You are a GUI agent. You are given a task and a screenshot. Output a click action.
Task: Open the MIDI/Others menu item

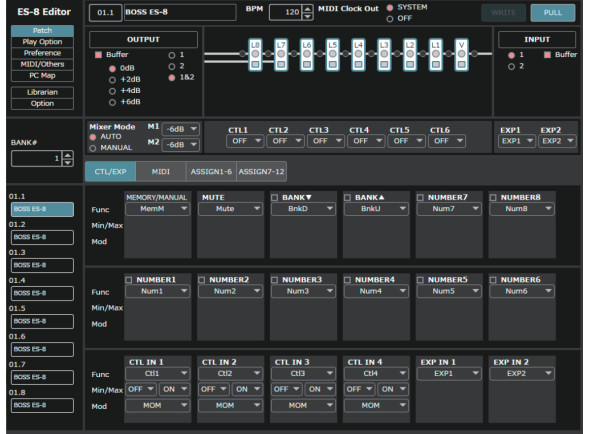tap(43, 64)
